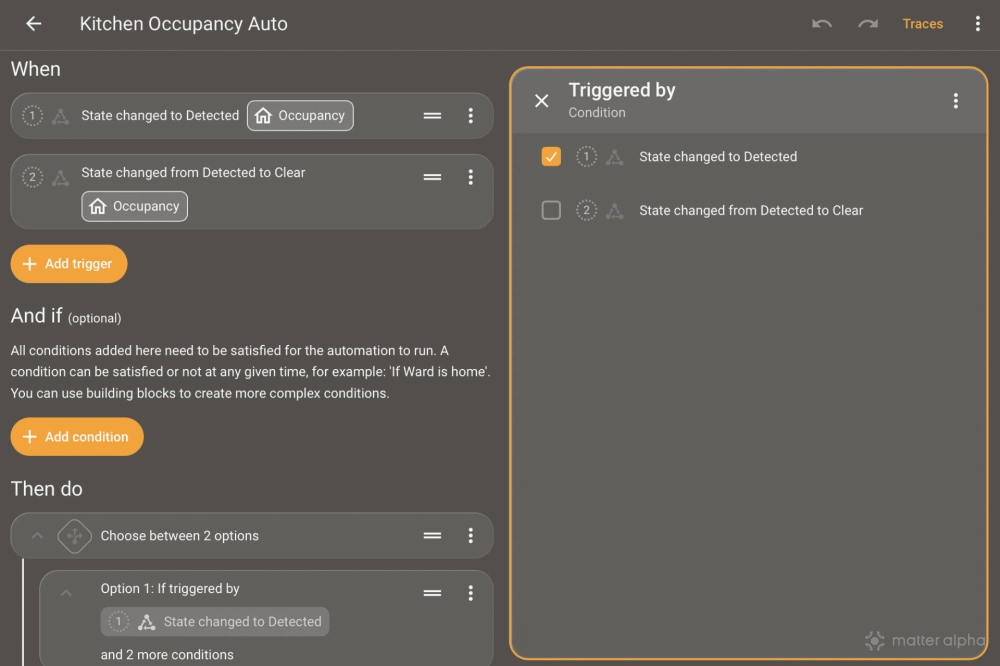Open menu for Option 1
1000x666 pixels.
[x=471, y=593]
